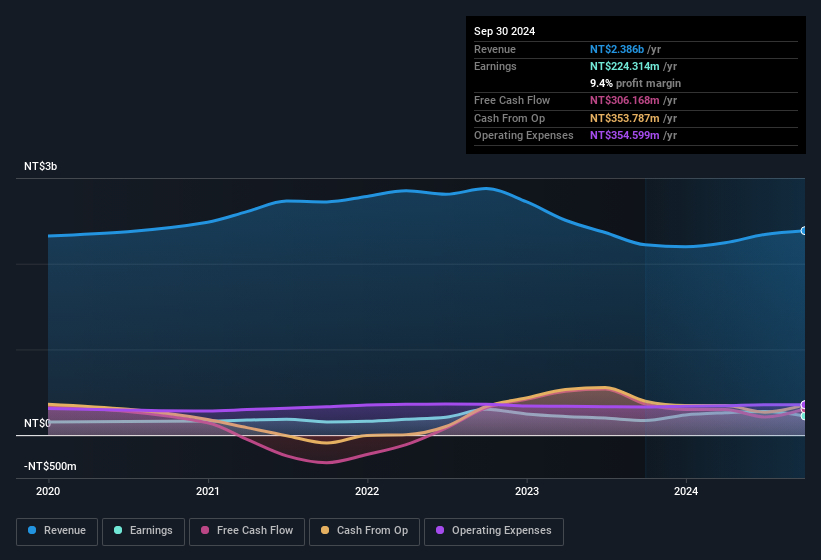Click the Sep 30 2024 tooltip date
821x560 pixels.
click(x=505, y=31)
